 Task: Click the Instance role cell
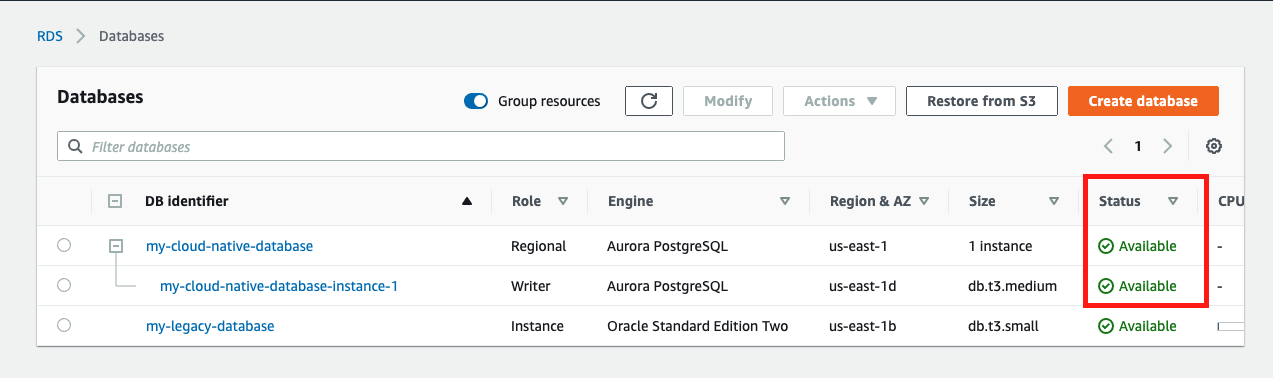(x=537, y=326)
